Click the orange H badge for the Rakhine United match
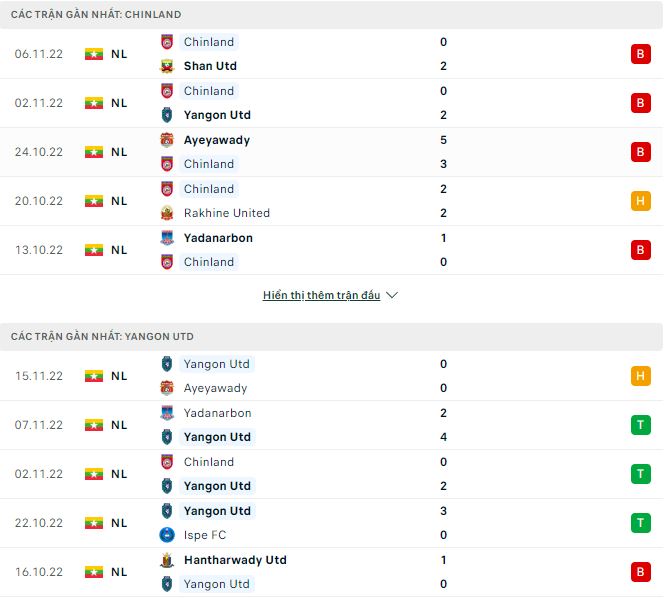 click(641, 201)
